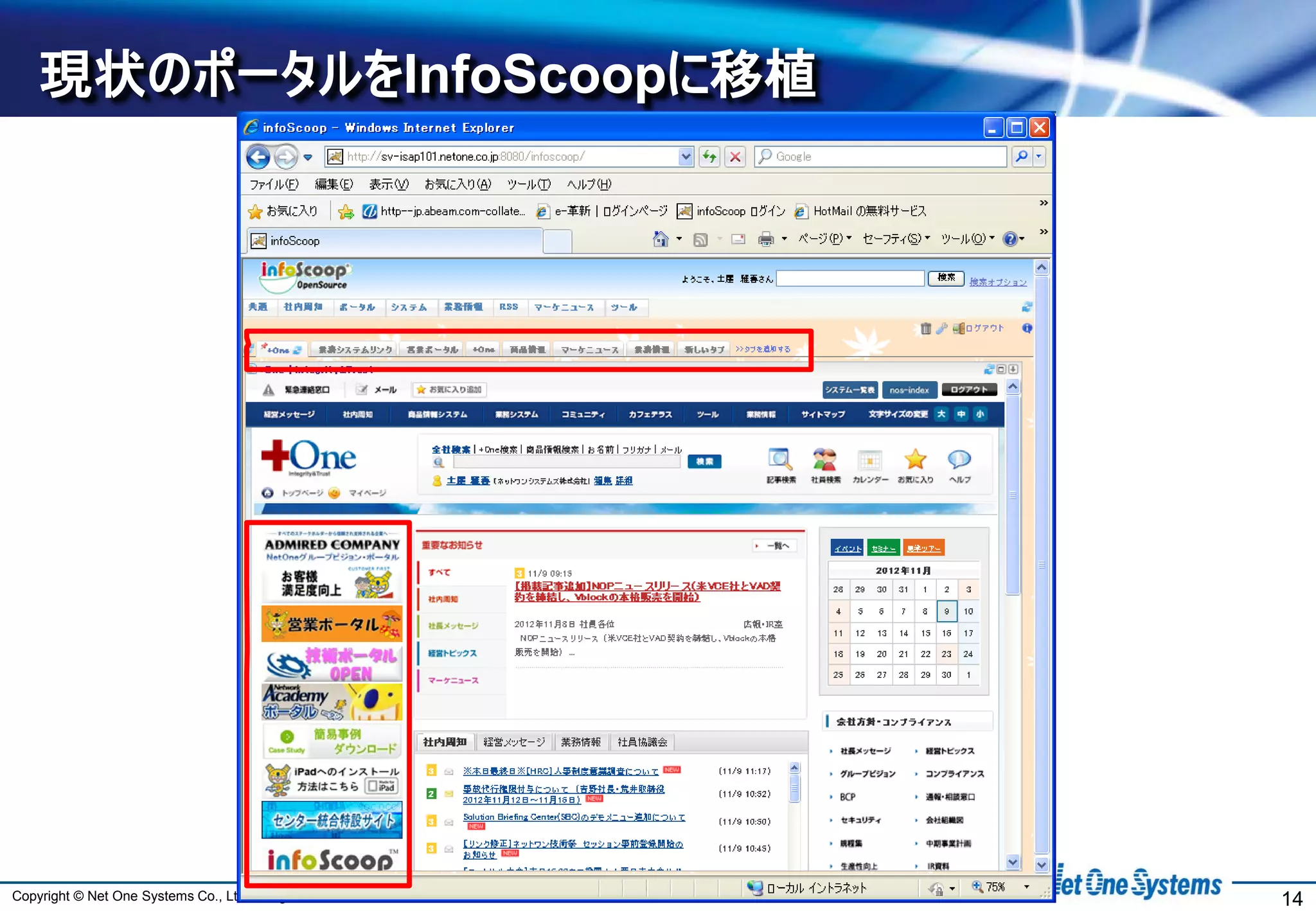Click the IE Back navigation button

pyautogui.click(x=258, y=157)
